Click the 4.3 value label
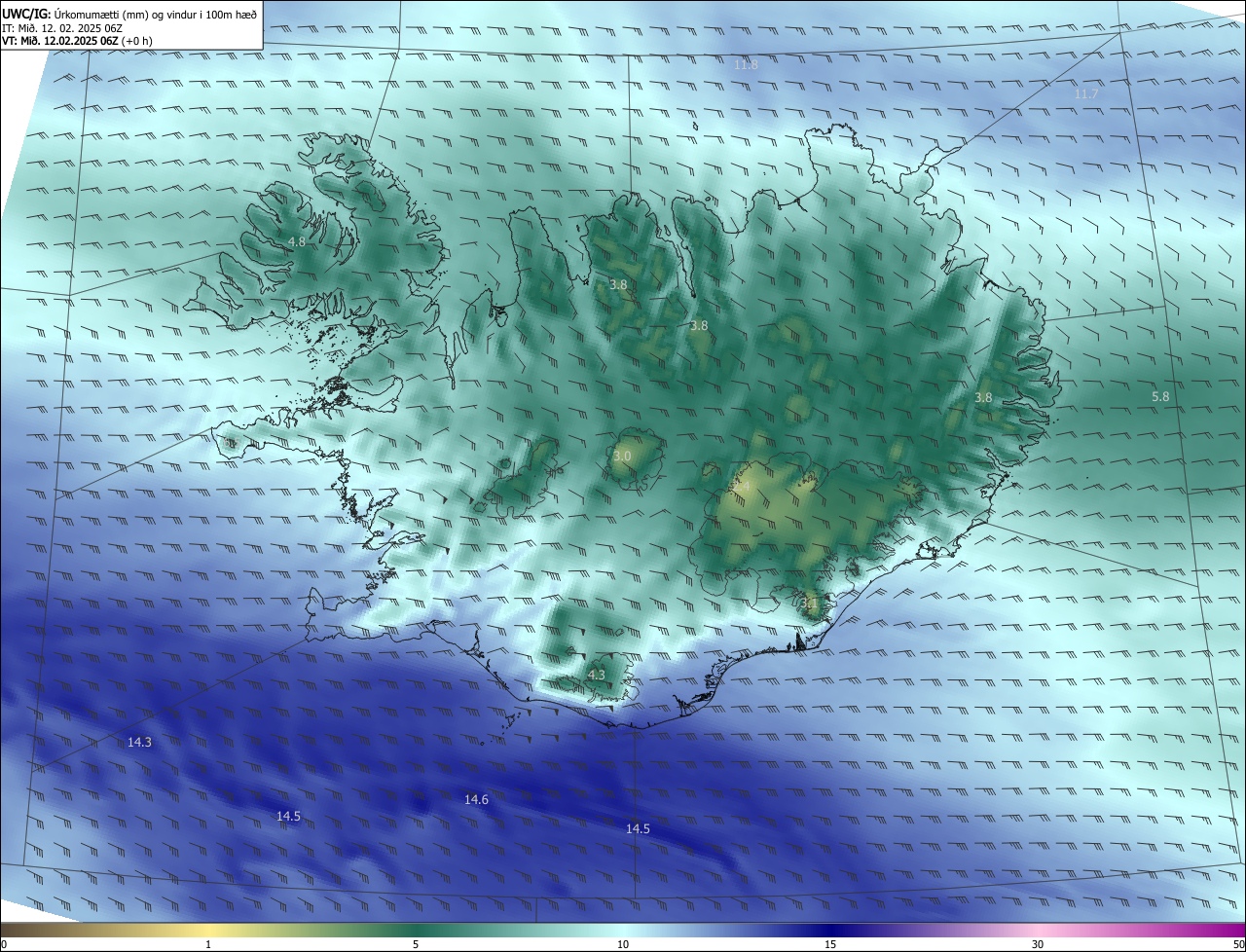The height and width of the screenshot is (952, 1246). (x=597, y=675)
